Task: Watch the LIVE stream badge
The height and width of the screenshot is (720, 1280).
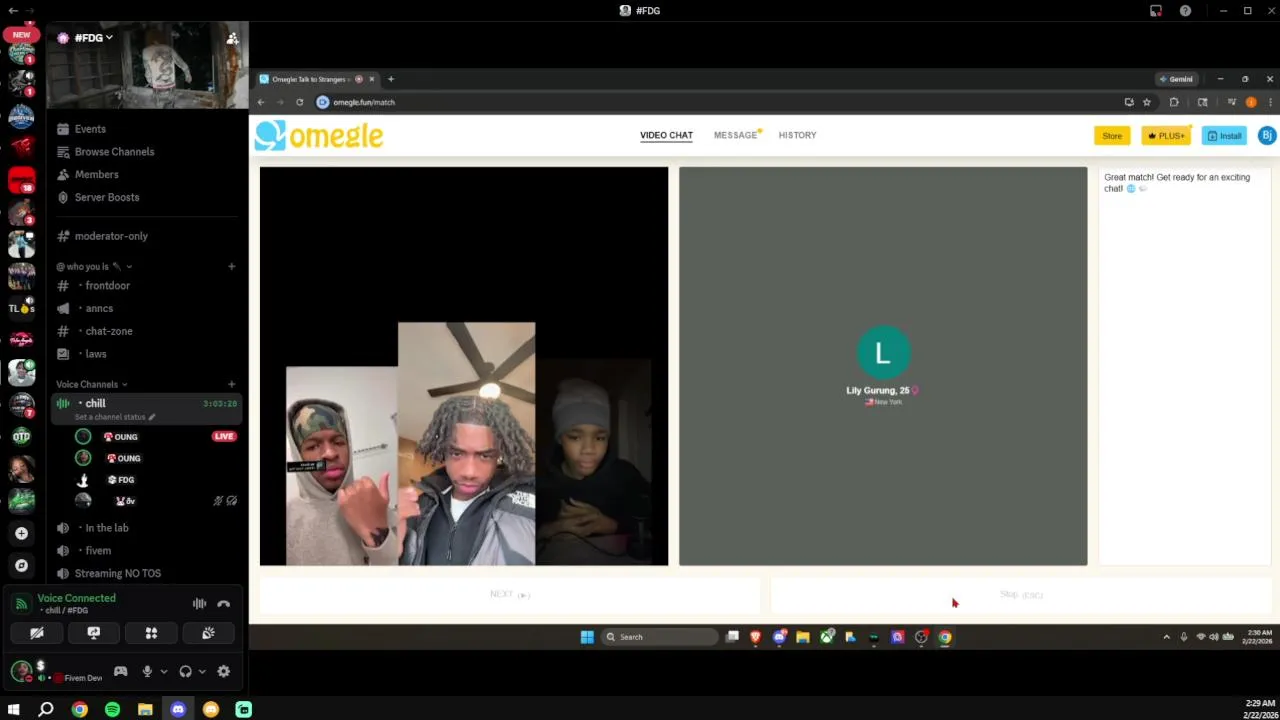Action: [224, 437]
